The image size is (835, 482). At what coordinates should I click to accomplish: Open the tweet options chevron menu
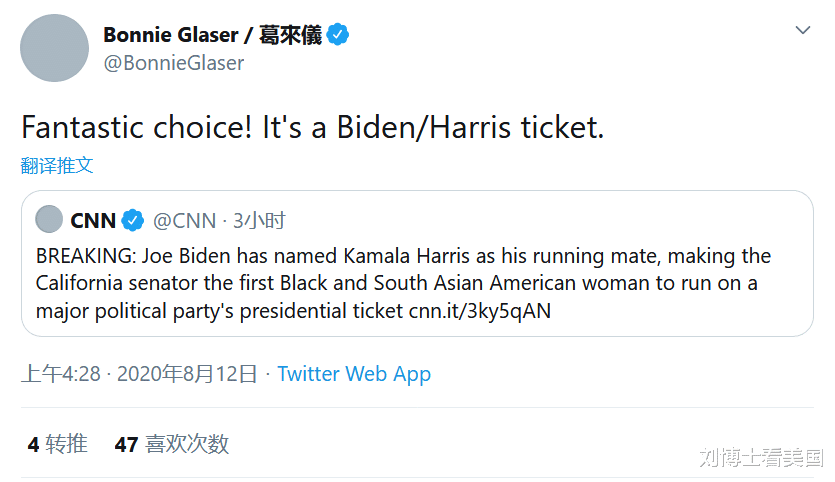(x=803, y=31)
